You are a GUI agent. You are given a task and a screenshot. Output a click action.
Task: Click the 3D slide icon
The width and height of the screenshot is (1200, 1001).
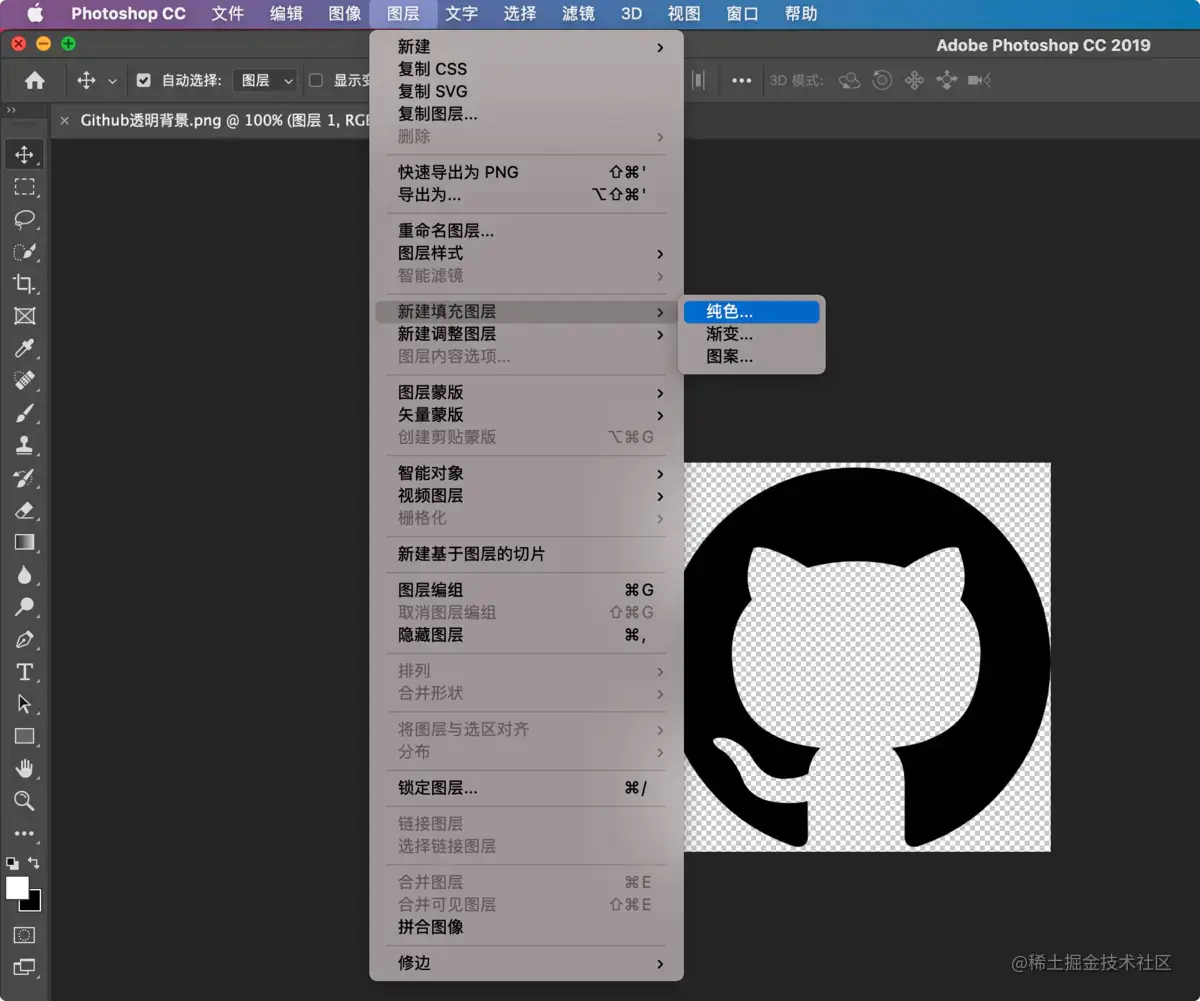[947, 81]
